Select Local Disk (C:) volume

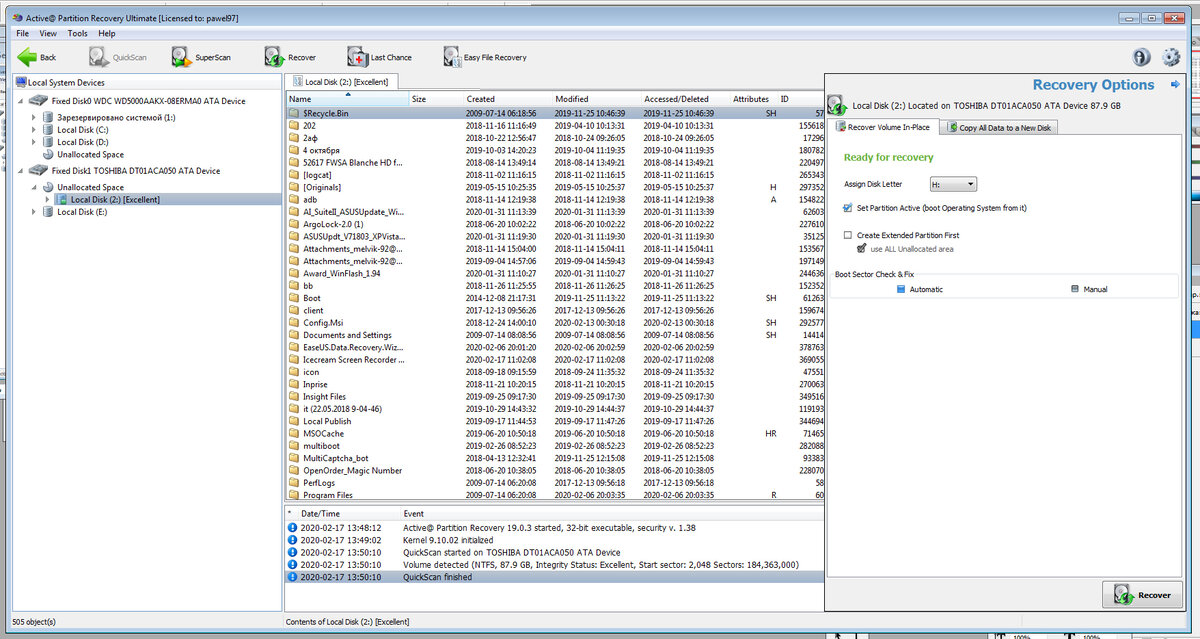click(83, 130)
